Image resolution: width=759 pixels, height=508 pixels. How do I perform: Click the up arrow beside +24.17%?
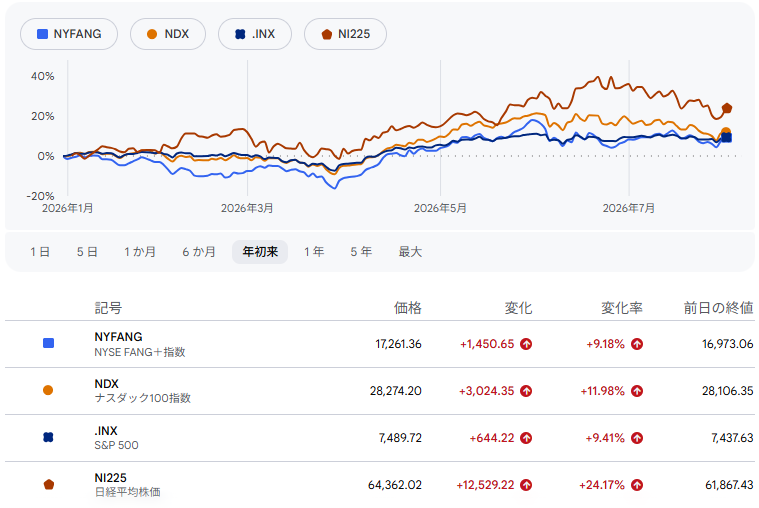pos(637,485)
